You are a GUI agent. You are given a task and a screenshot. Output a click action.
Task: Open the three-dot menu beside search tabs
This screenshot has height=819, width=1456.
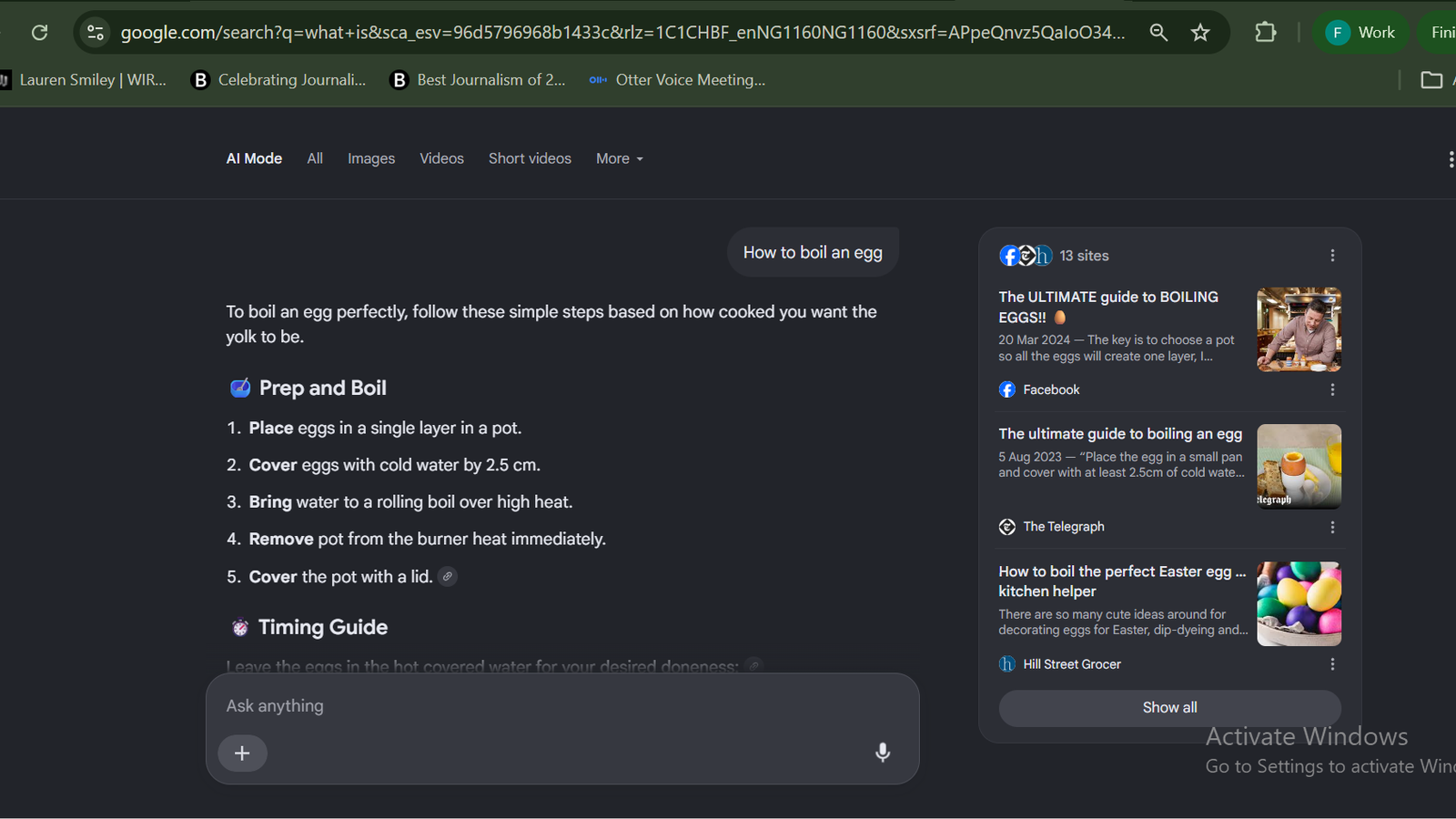point(1450,160)
